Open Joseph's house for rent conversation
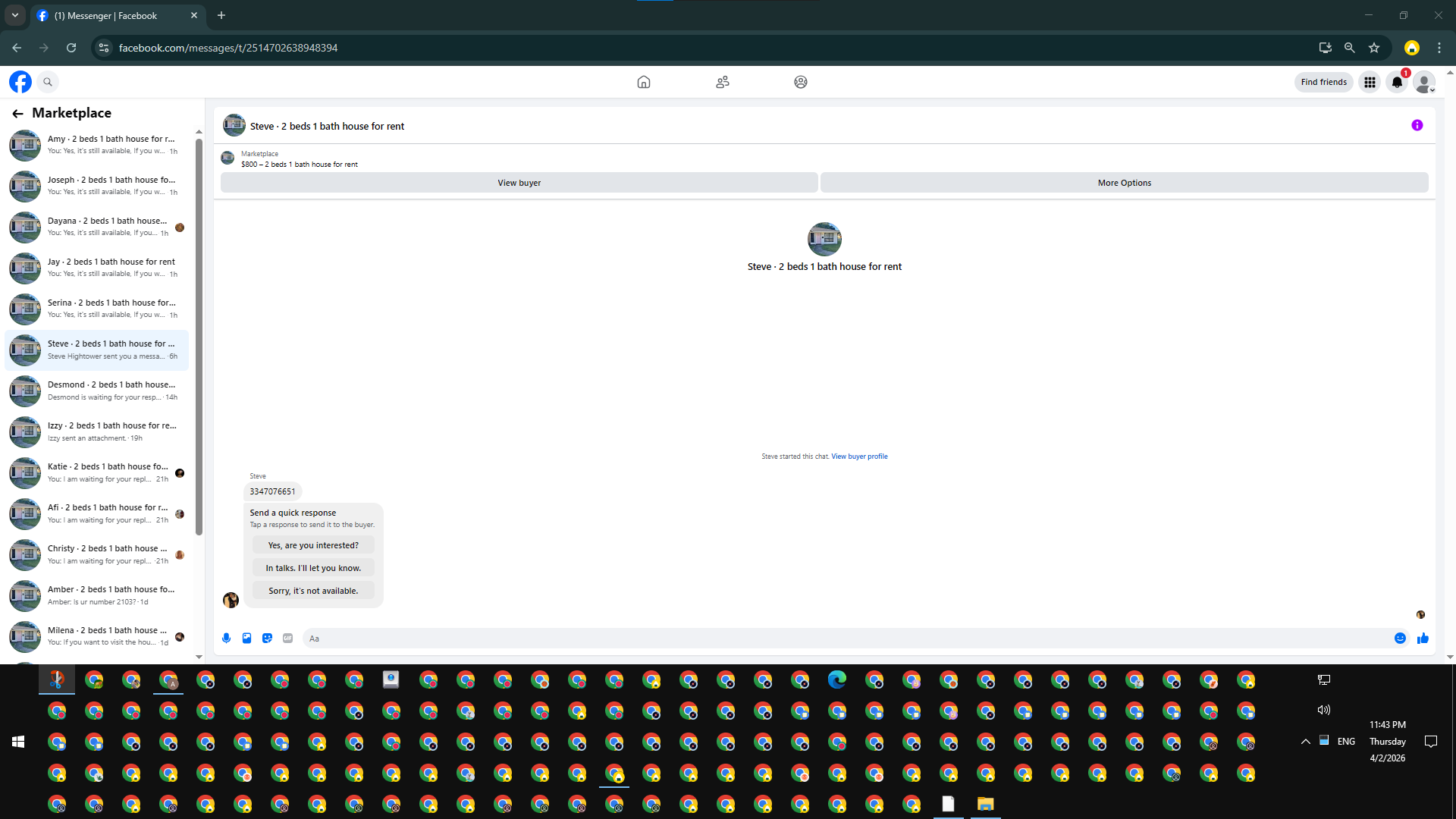Viewport: 1456px width, 819px height. tap(96, 186)
